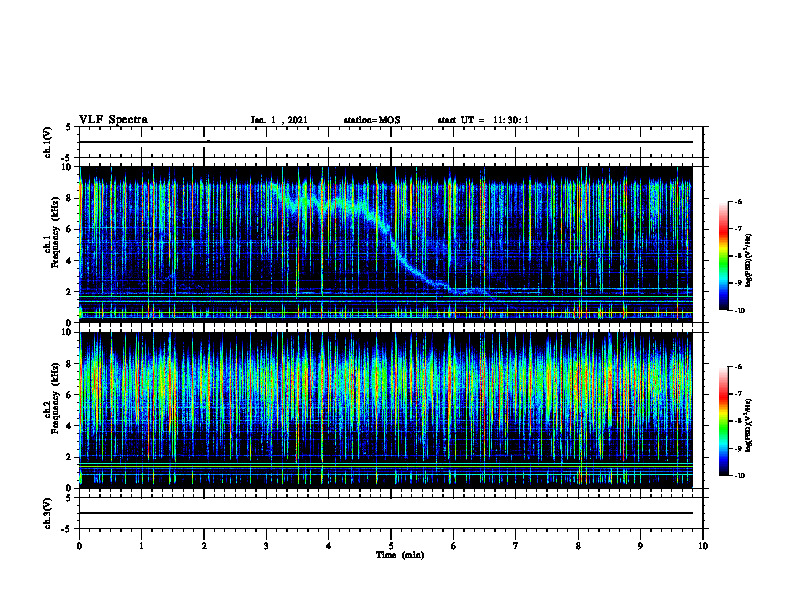Click time-axis tick label "2"
Screen dimensions: 792x612
pyautogui.click(x=204, y=546)
